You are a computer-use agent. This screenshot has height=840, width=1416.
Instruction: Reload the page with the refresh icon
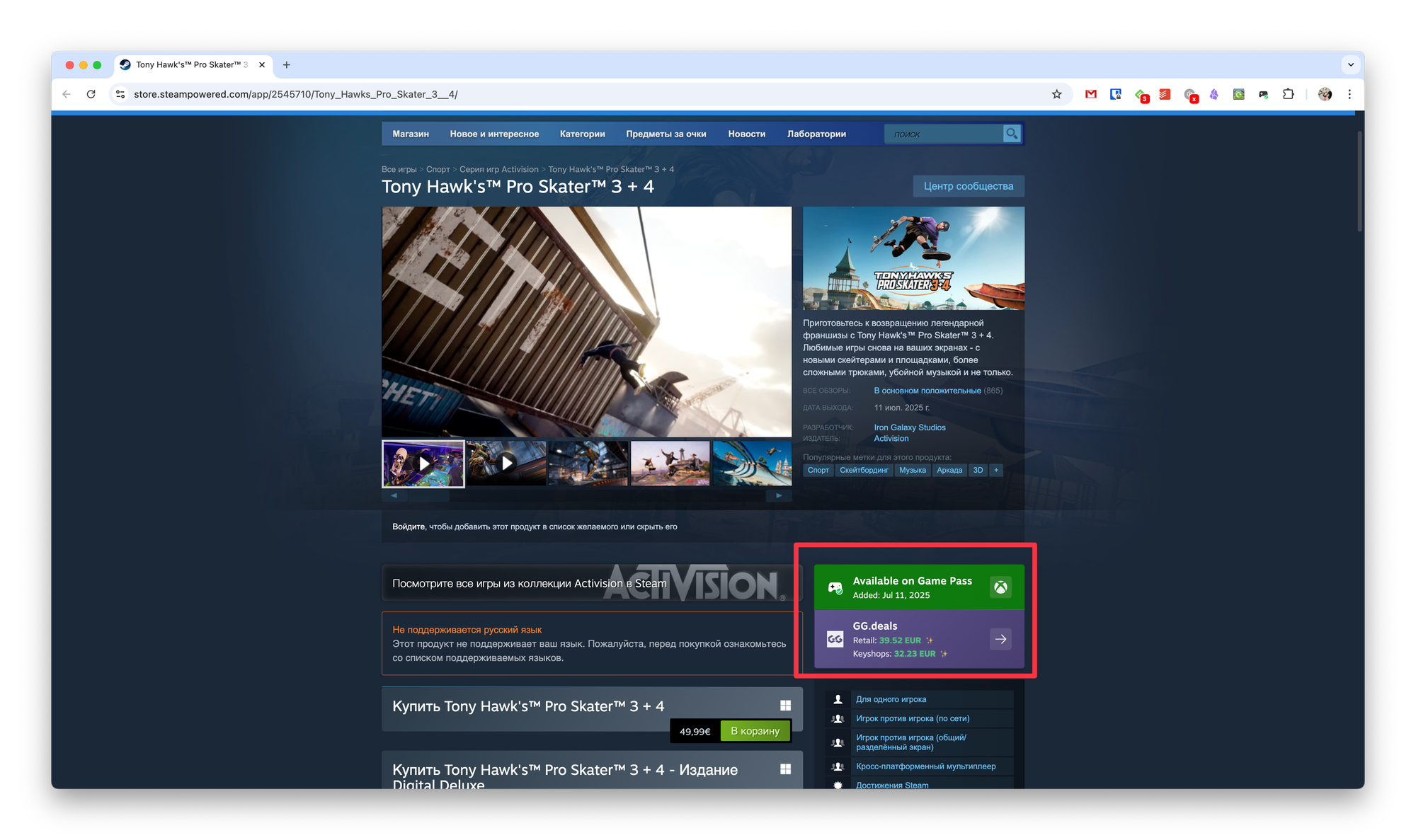(x=91, y=94)
